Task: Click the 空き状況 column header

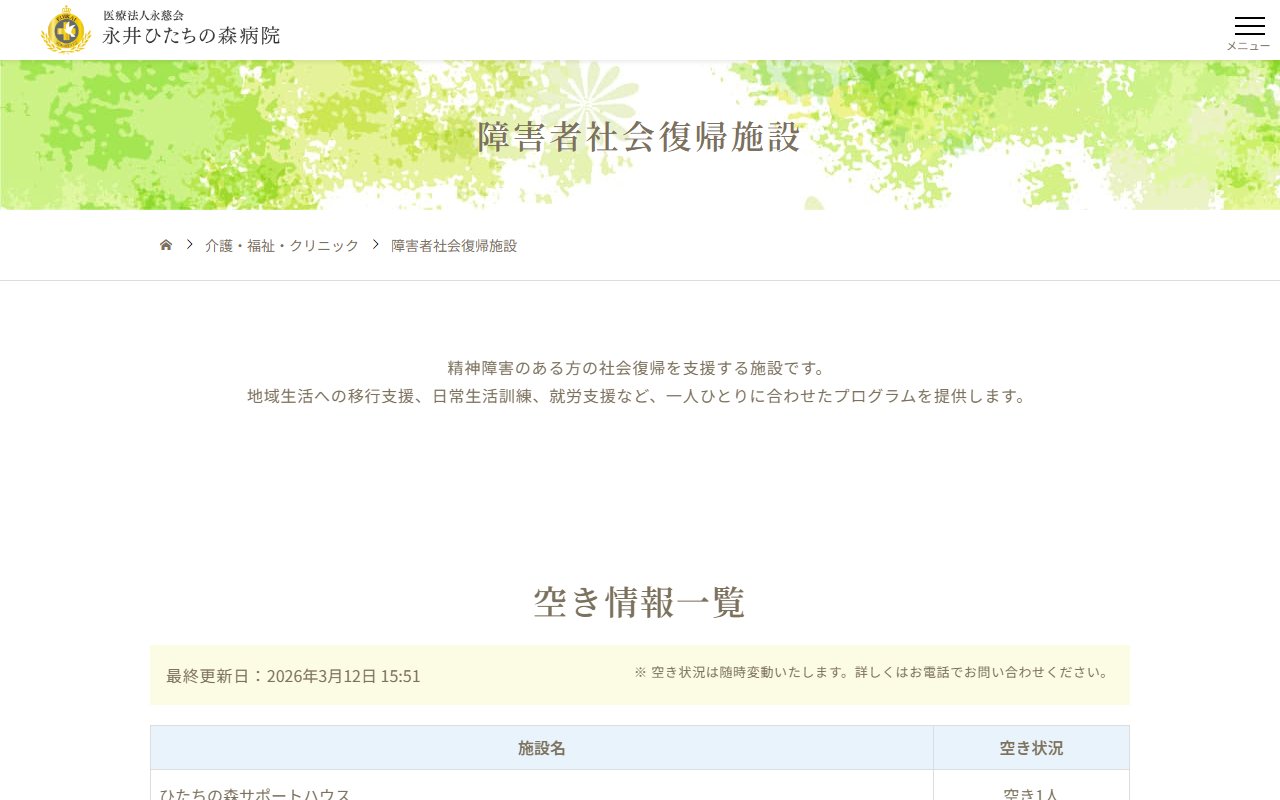Action: point(1031,748)
